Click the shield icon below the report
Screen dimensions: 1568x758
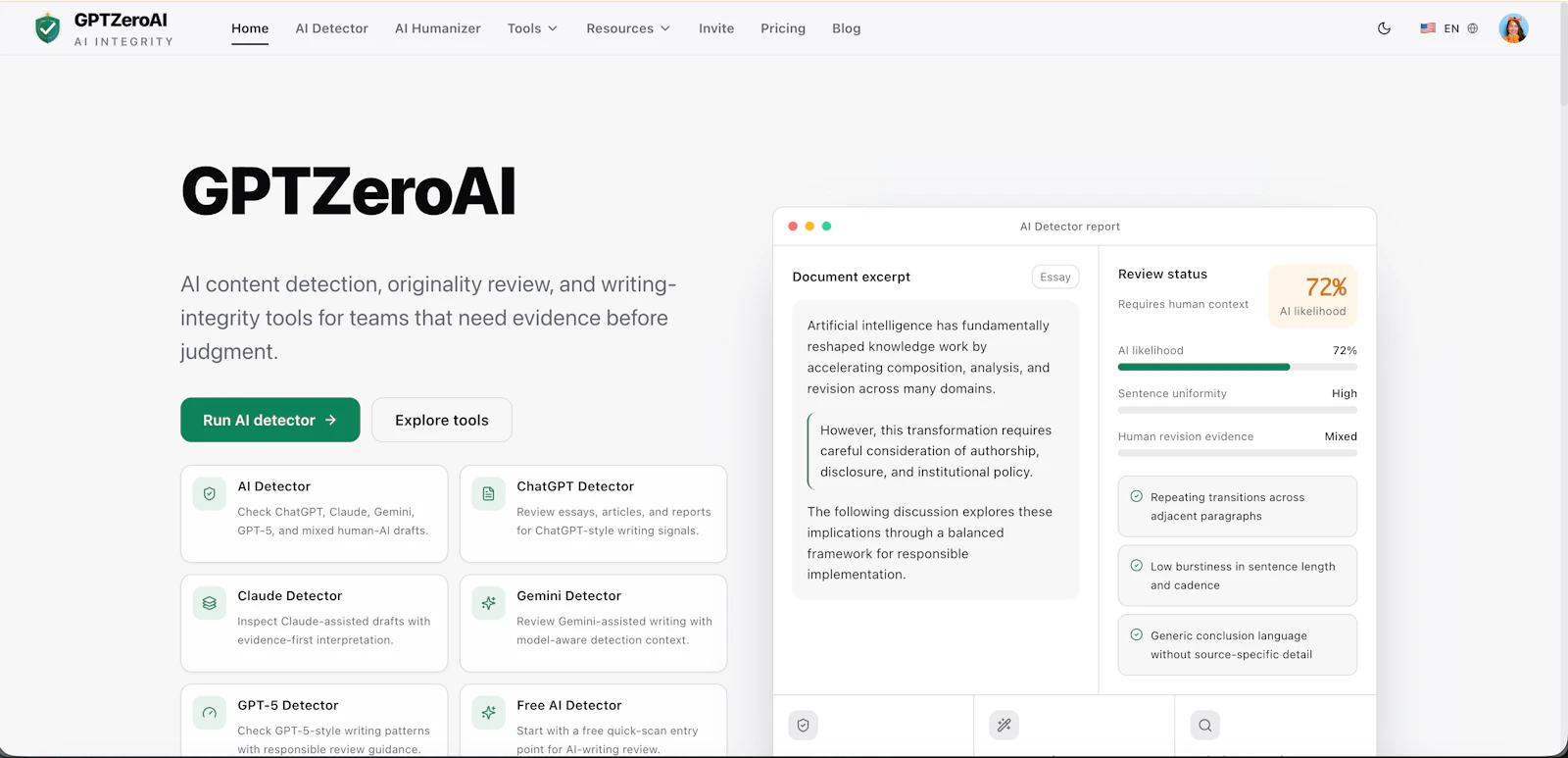pos(803,726)
